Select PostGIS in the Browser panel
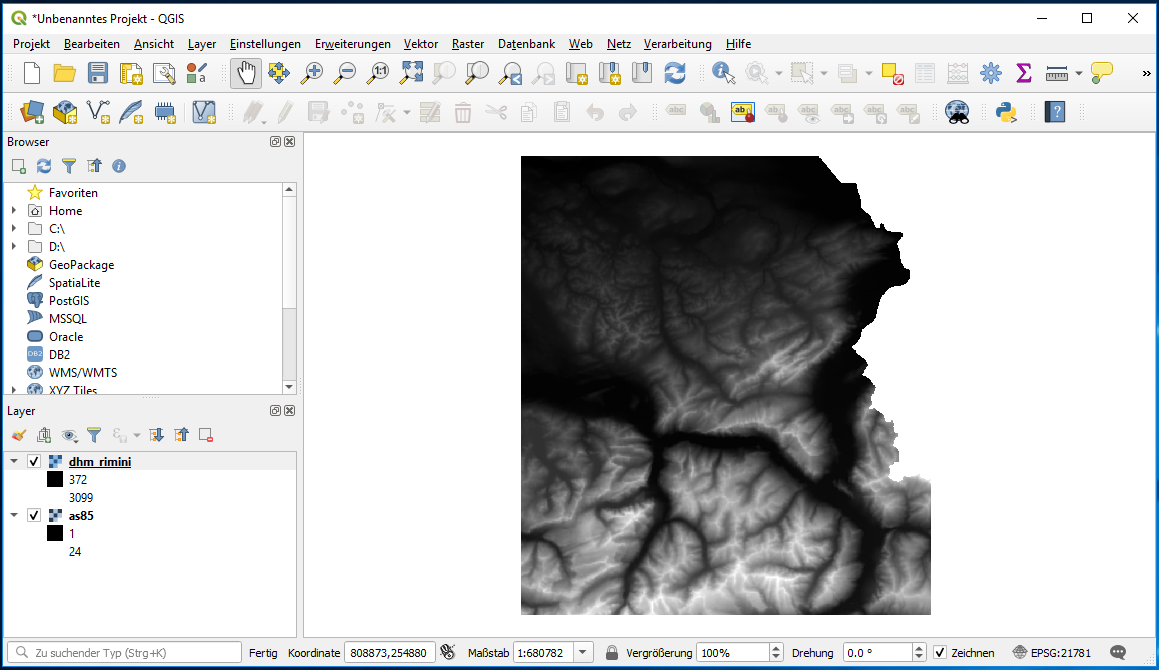Screen dimensions: 1159x670 68,301
